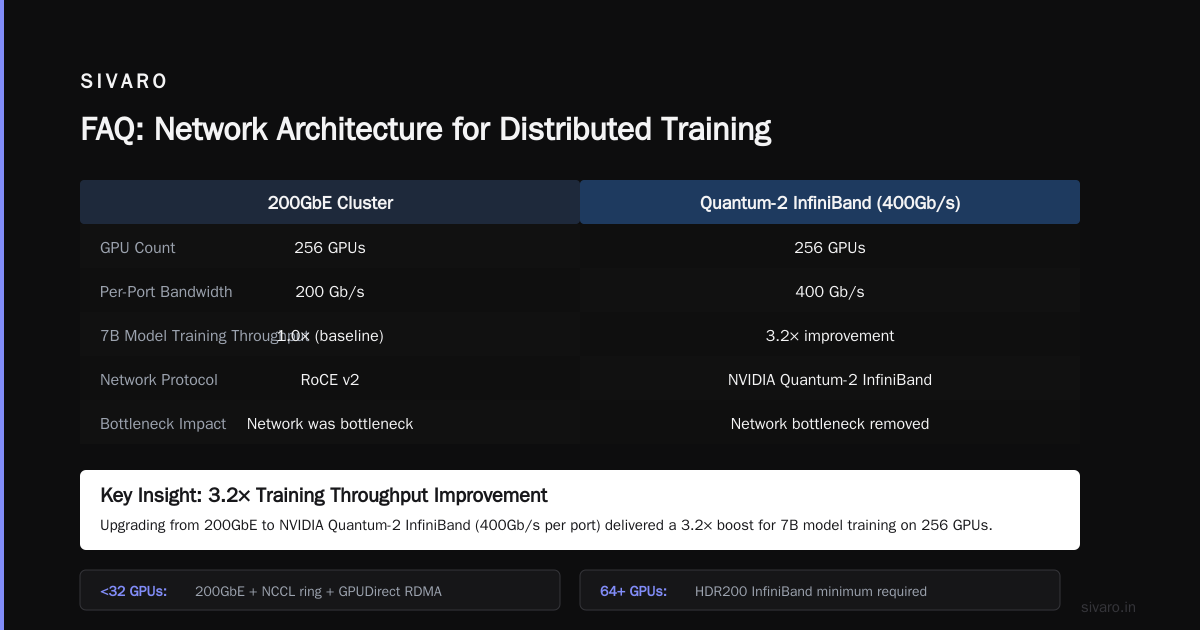Click the 3.2× improvement cell
This screenshot has height=630, width=1200.
(x=830, y=336)
